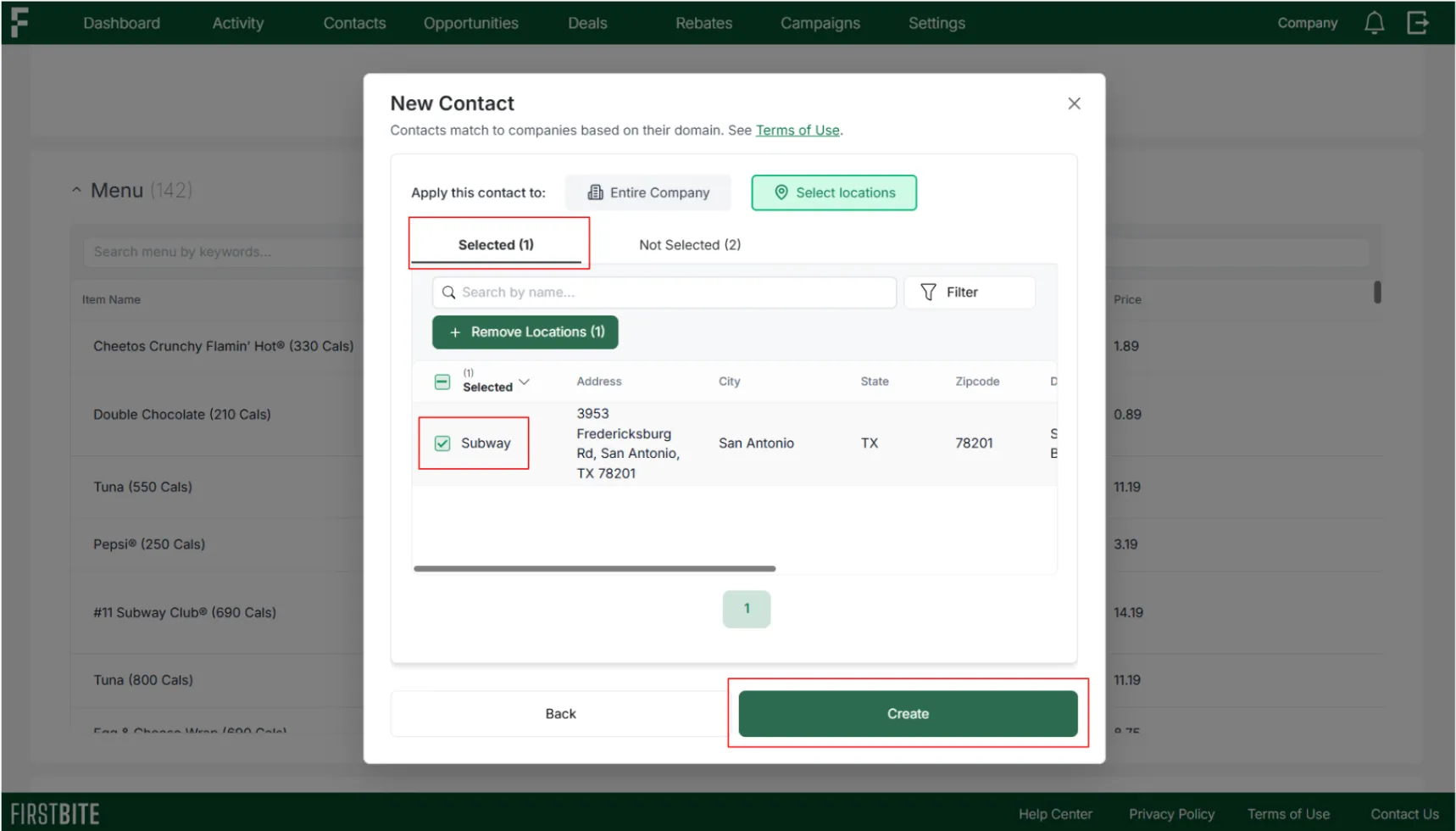Click the Price column header
The height and width of the screenshot is (831, 1456).
pos(1127,299)
